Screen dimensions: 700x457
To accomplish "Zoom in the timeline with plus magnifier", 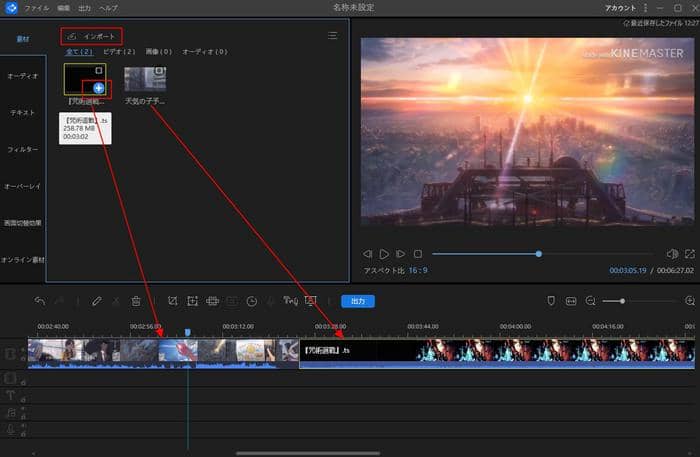I will [x=690, y=301].
